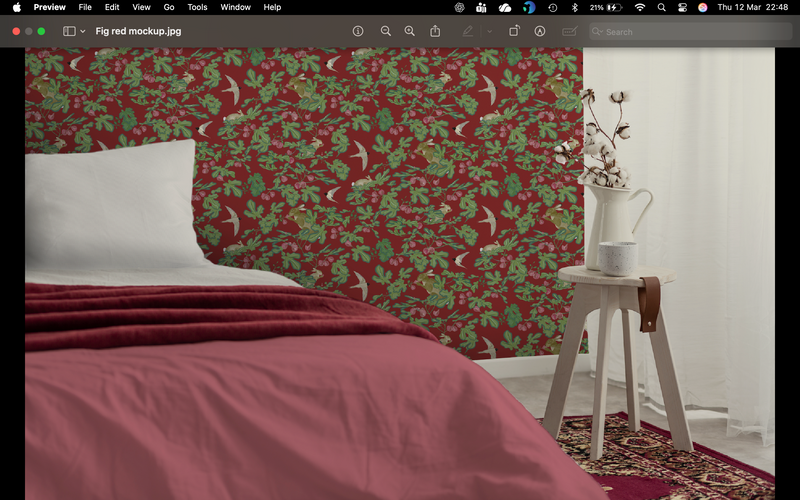800x500 pixels.
Task: Toggle the sidebar view button
Action: (x=69, y=31)
